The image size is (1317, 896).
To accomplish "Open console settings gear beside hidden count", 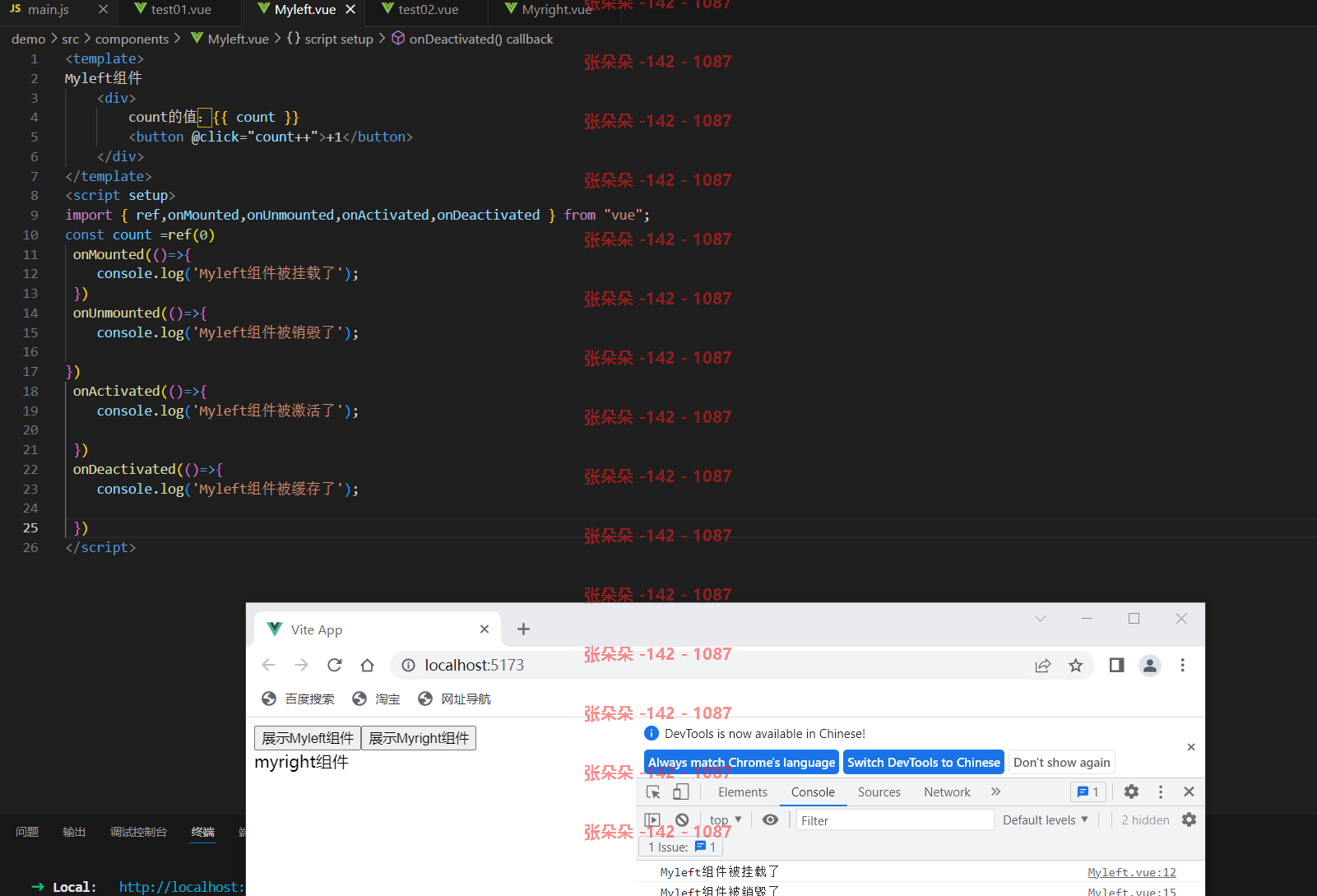I will [1189, 819].
